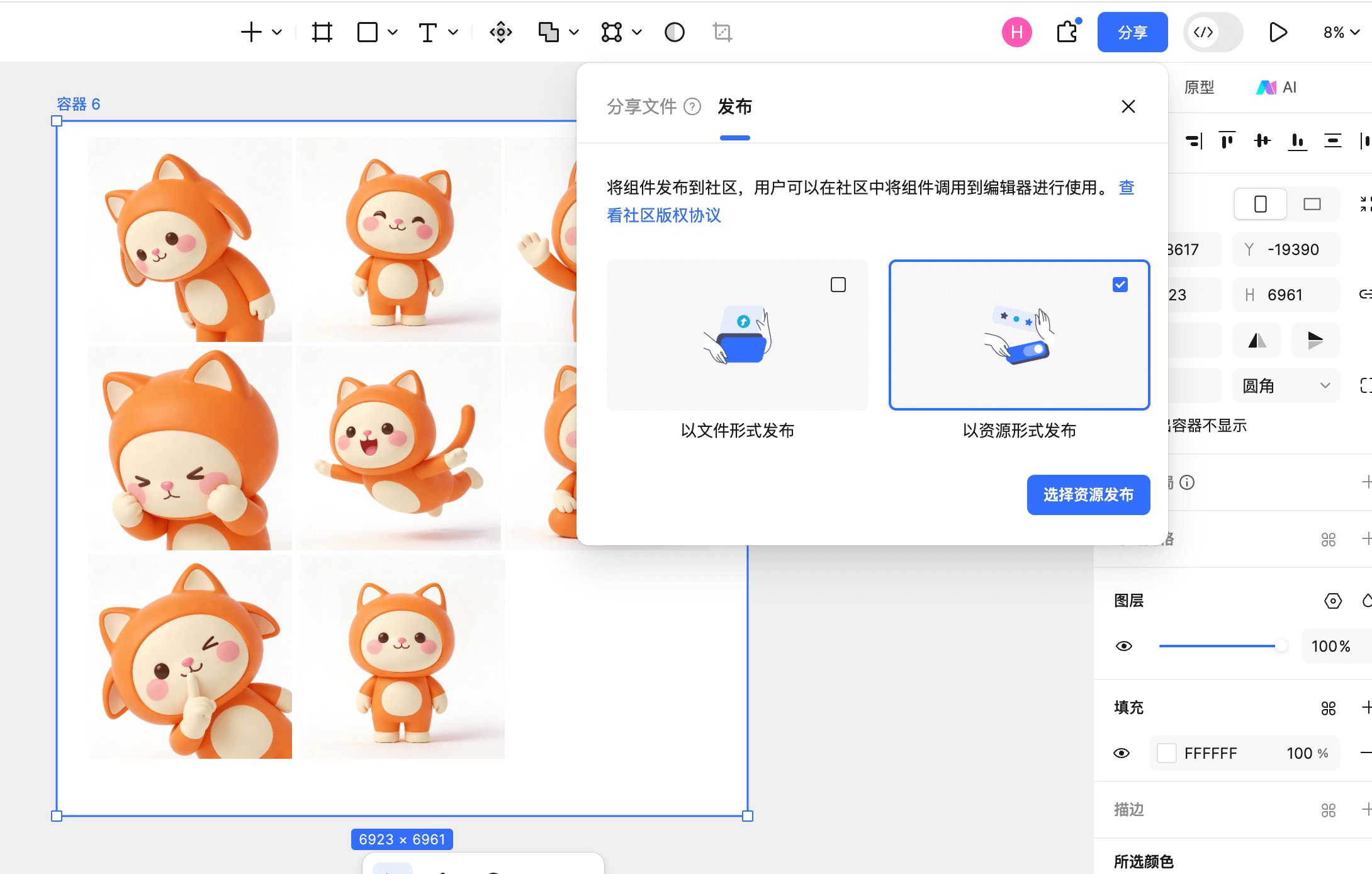1372x874 pixels.
Task: Check the 以文件形式发布 option
Action: pyautogui.click(x=838, y=285)
